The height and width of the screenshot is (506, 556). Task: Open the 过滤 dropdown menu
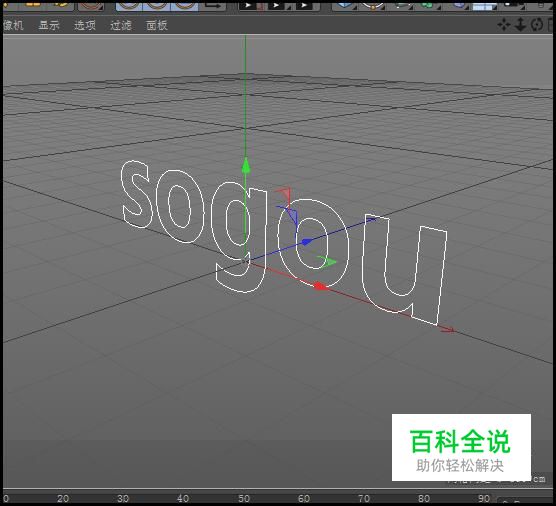(121, 25)
